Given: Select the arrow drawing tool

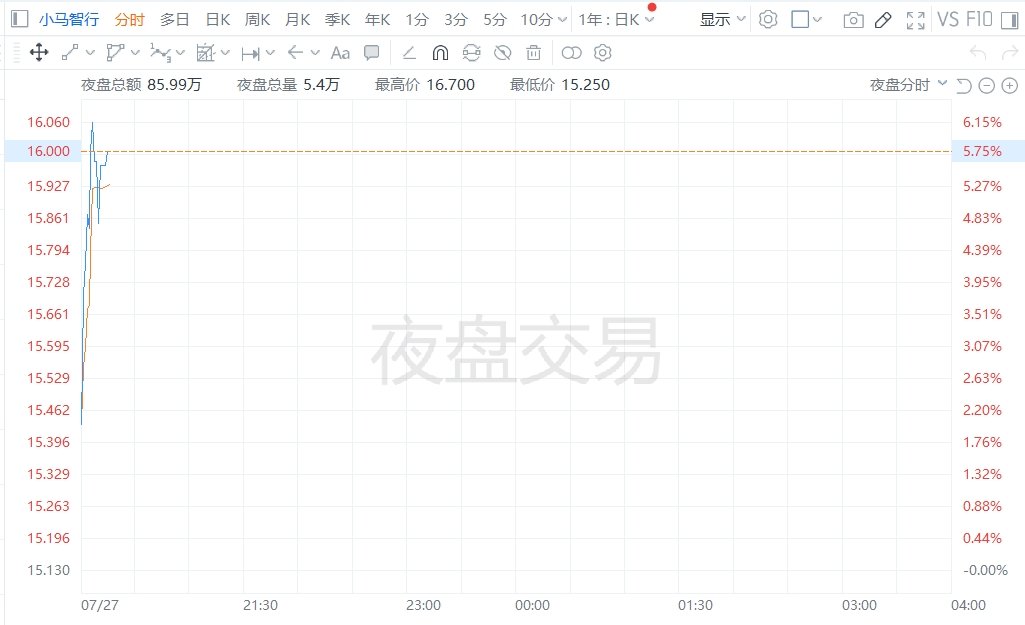Looking at the screenshot, I should tap(295, 53).
